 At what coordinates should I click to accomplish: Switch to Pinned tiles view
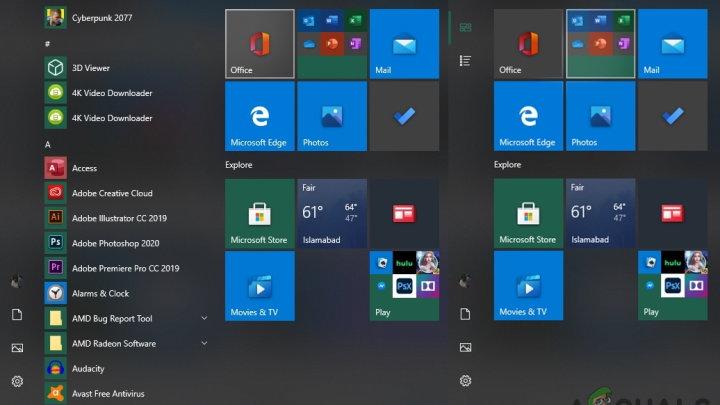pos(465,28)
